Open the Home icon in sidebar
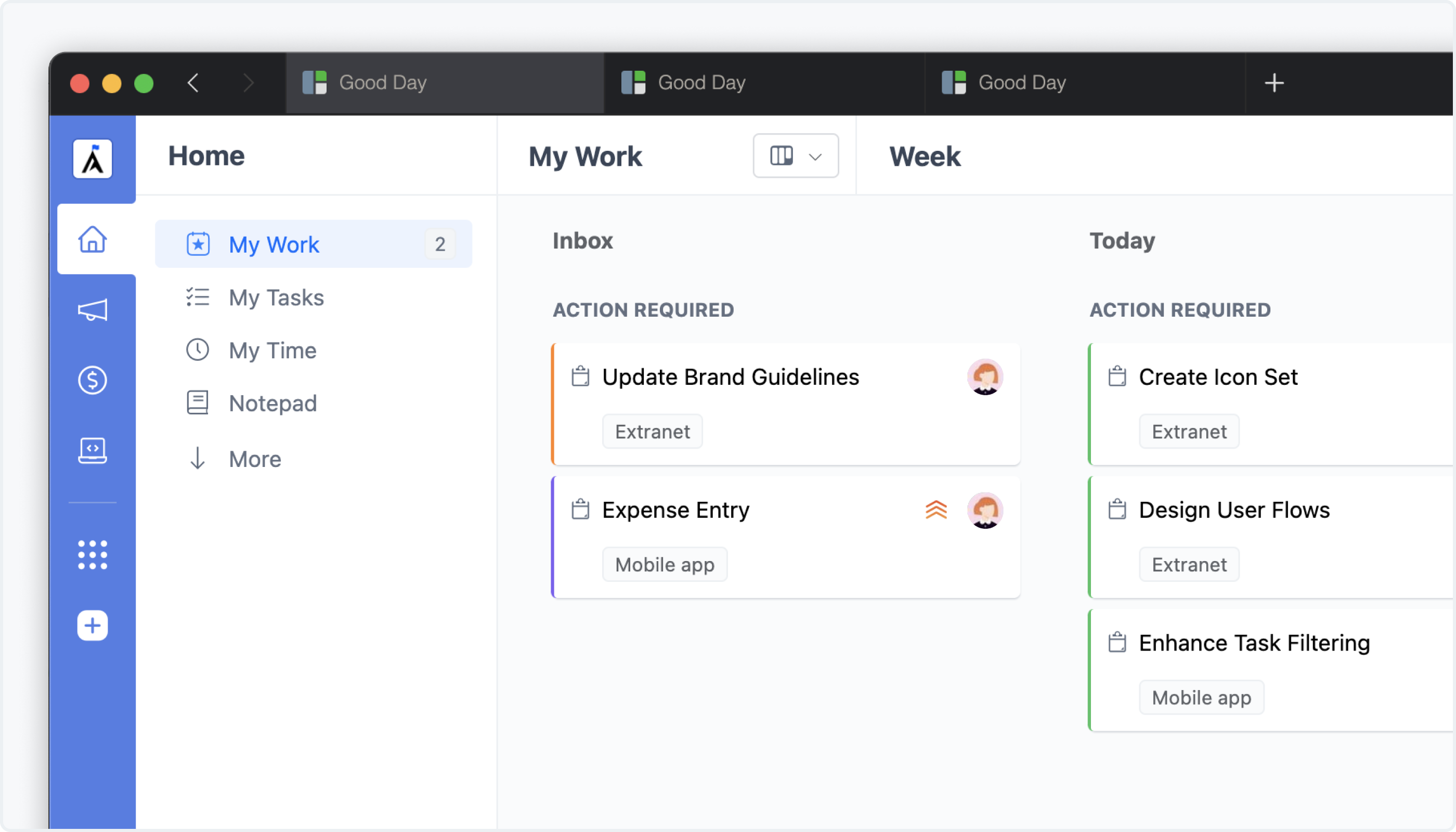This screenshot has width=1456, height=832. [x=92, y=239]
